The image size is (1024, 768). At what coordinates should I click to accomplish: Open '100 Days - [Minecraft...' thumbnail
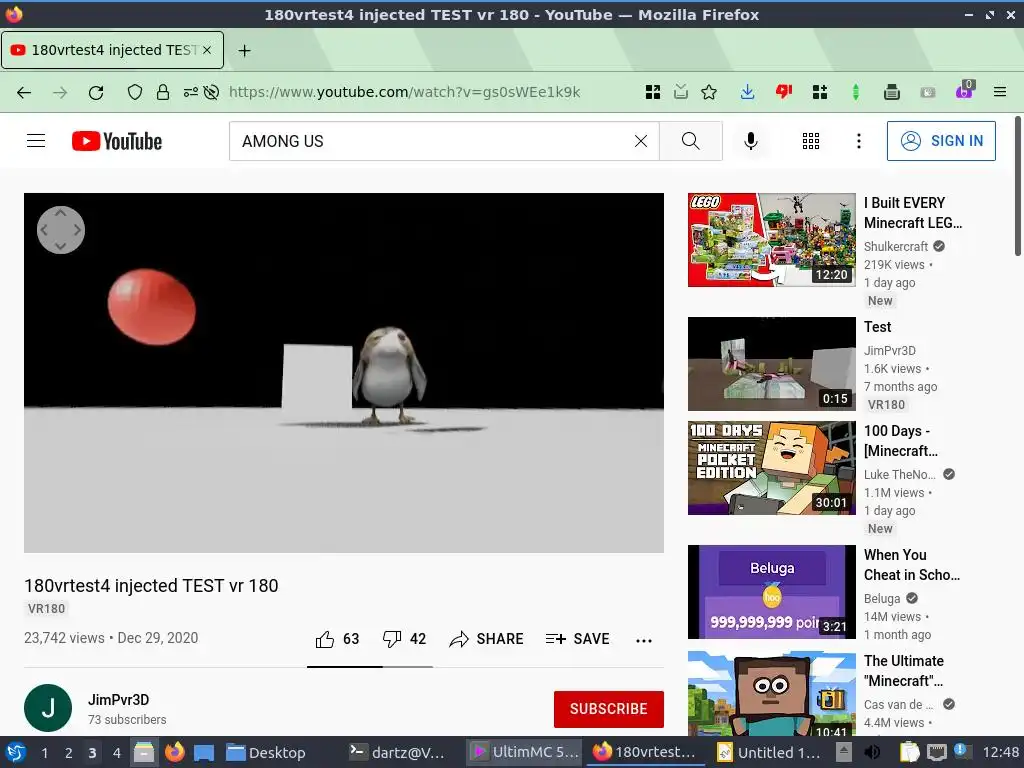pos(772,468)
